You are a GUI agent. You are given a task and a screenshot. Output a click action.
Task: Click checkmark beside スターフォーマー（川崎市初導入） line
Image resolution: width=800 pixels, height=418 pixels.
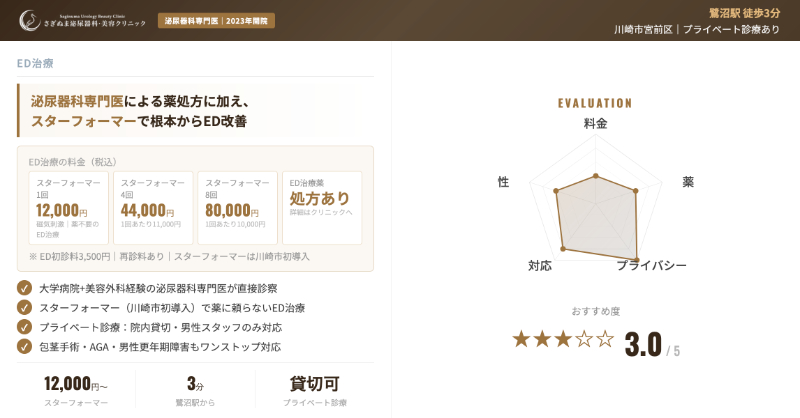point(24,307)
